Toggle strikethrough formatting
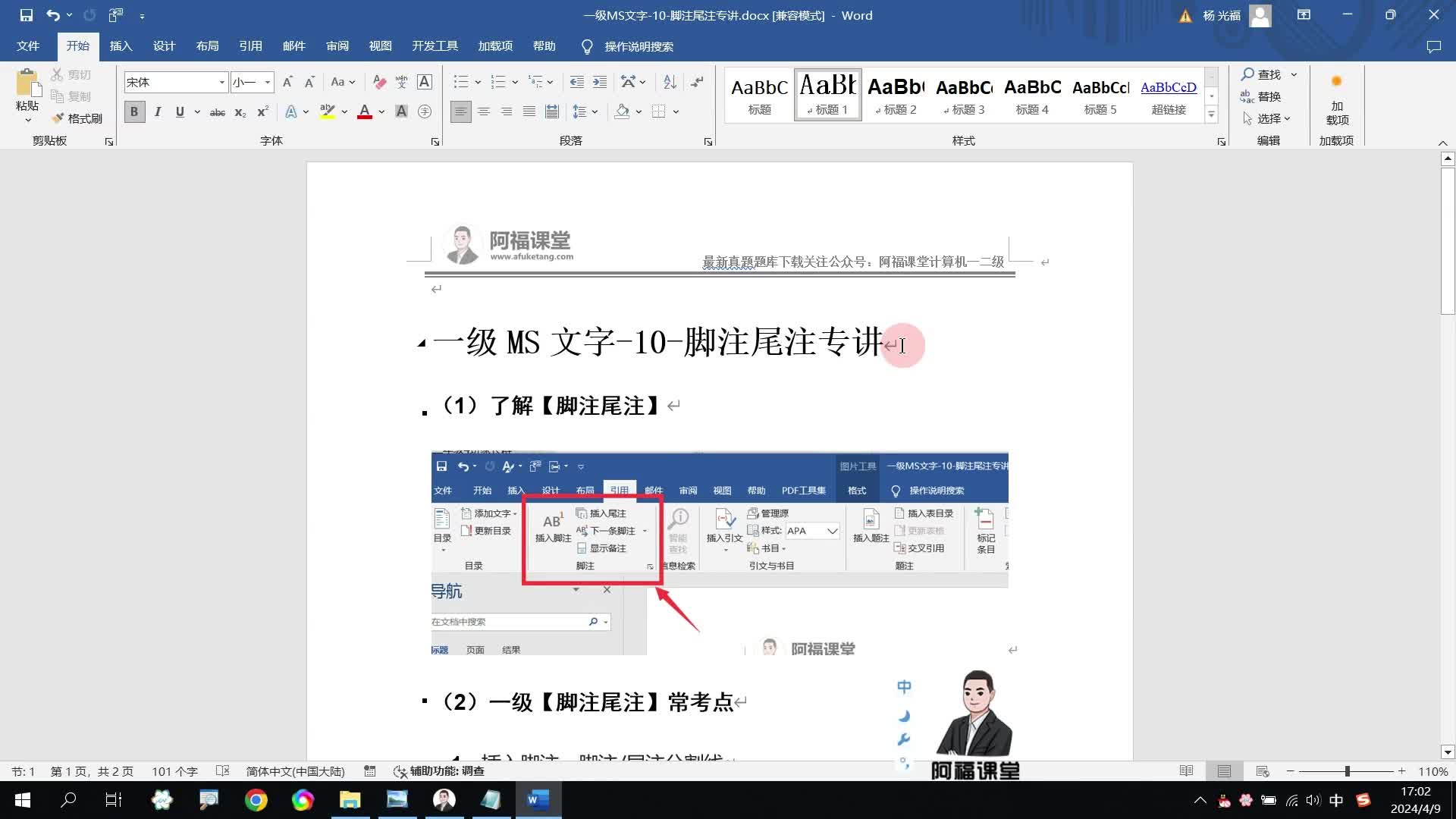The image size is (1456, 819). tap(218, 111)
